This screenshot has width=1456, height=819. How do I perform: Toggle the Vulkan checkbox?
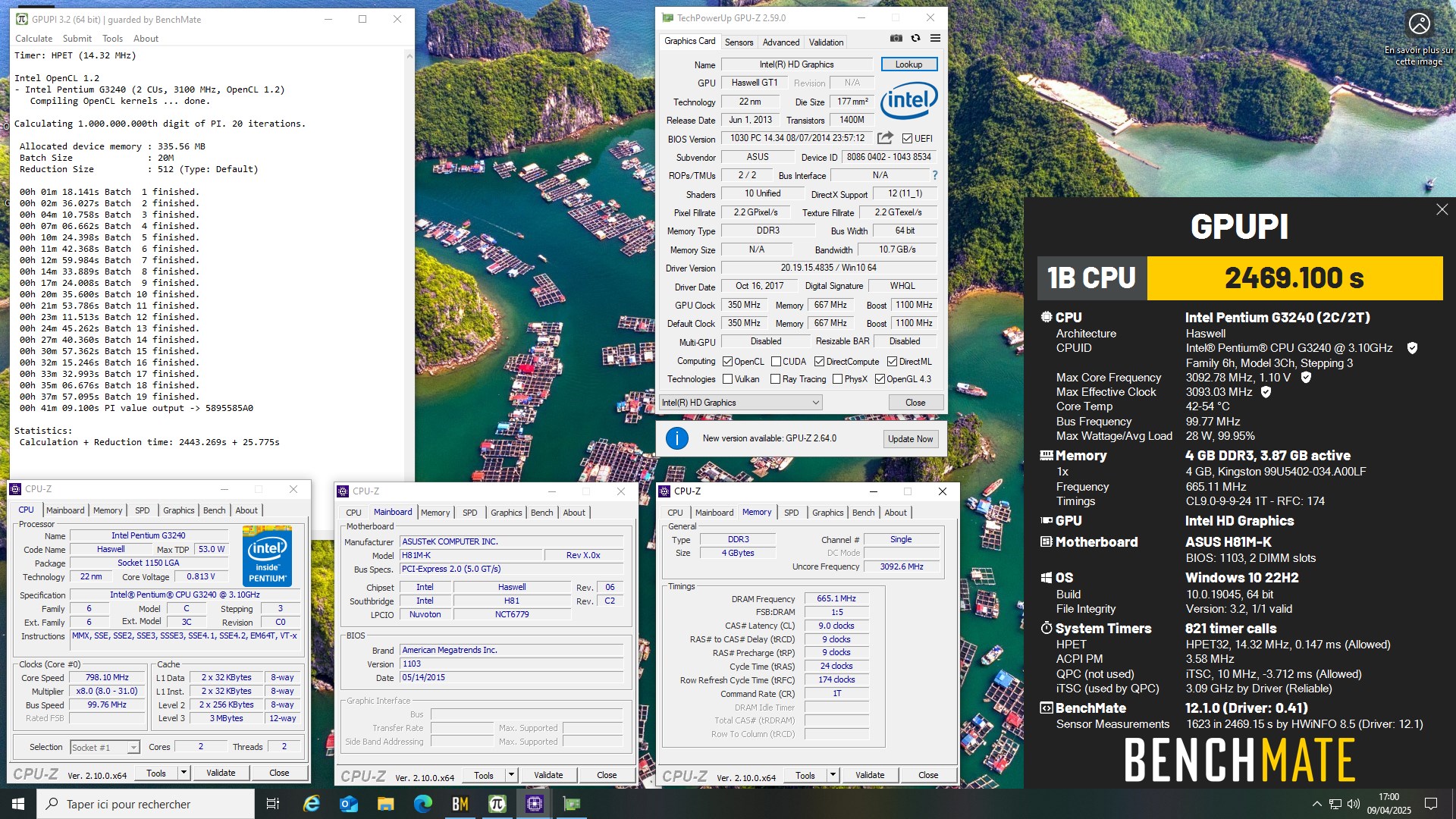click(x=727, y=379)
